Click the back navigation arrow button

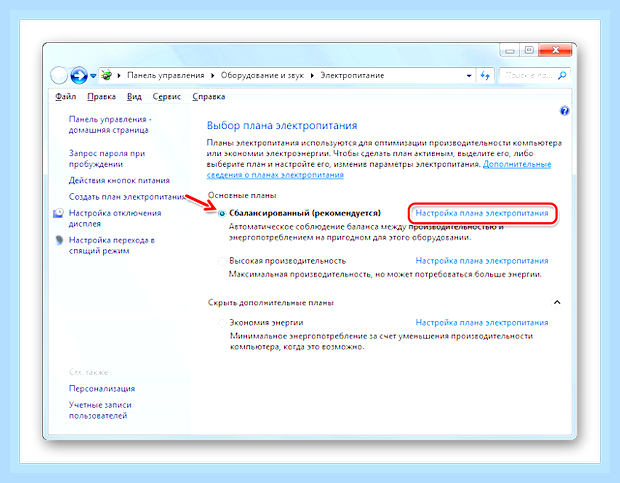click(x=59, y=75)
